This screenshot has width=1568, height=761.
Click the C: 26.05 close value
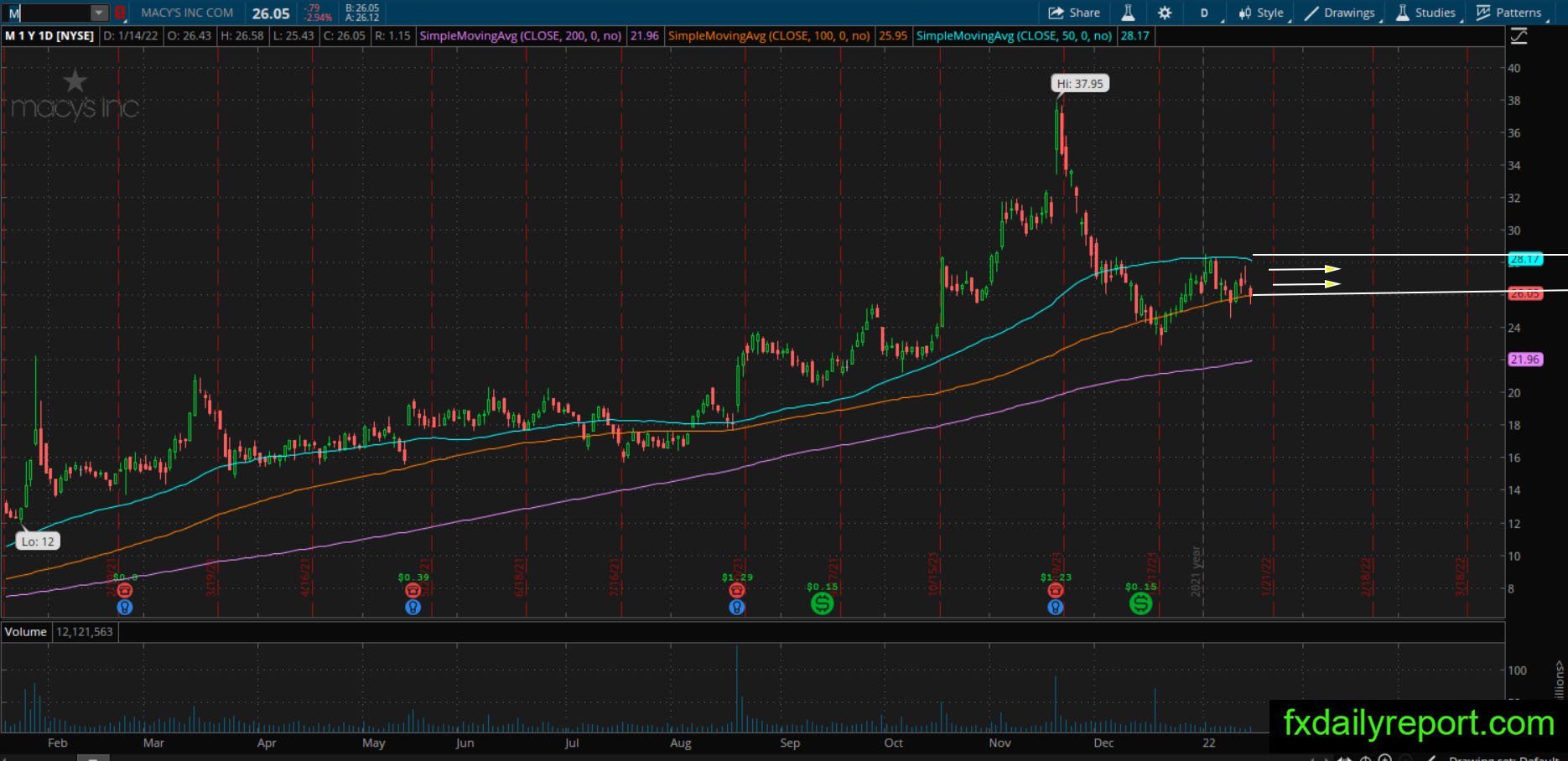(x=343, y=36)
